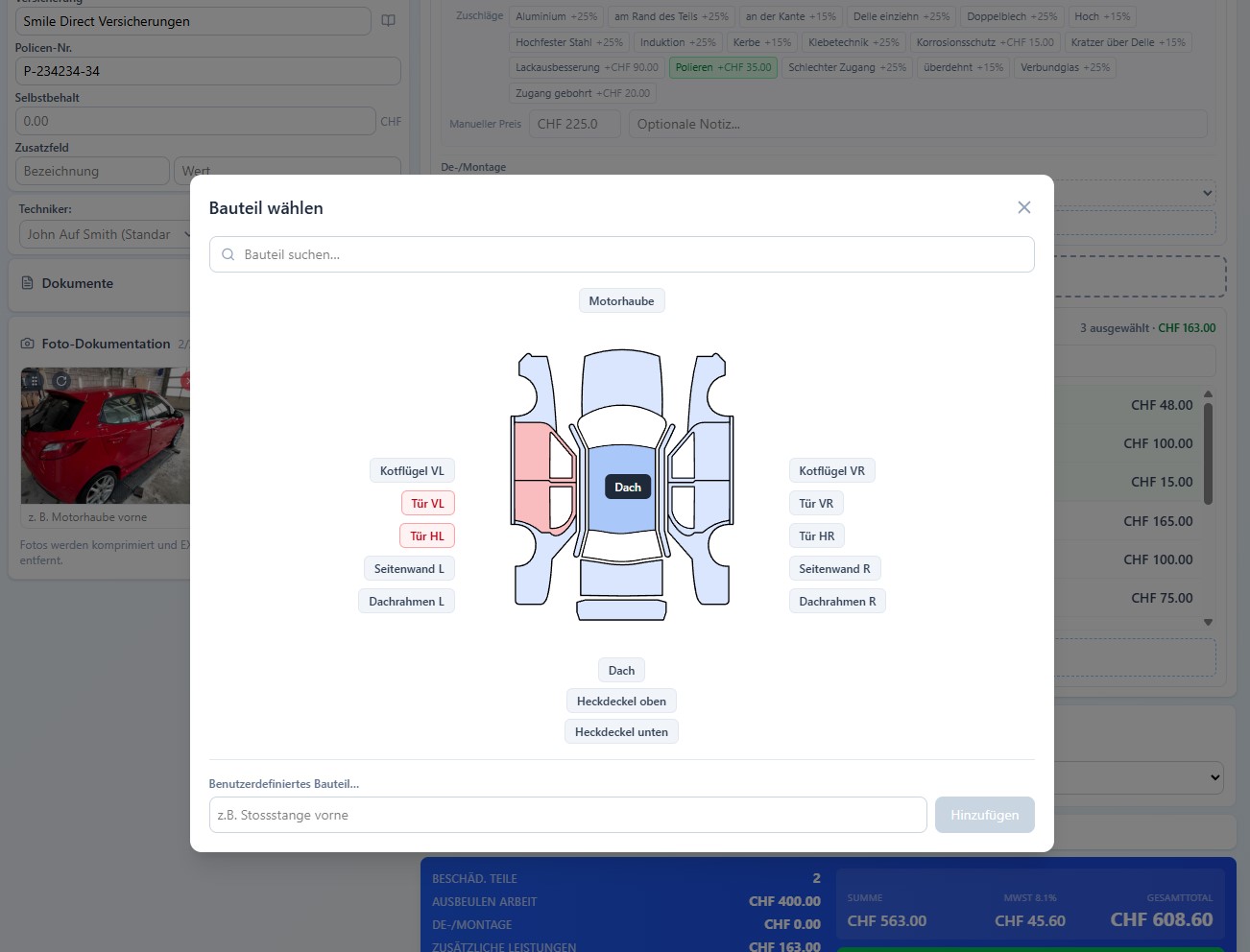Image resolution: width=1250 pixels, height=952 pixels.
Task: Click the Dokumente section icon
Action: 28,283
